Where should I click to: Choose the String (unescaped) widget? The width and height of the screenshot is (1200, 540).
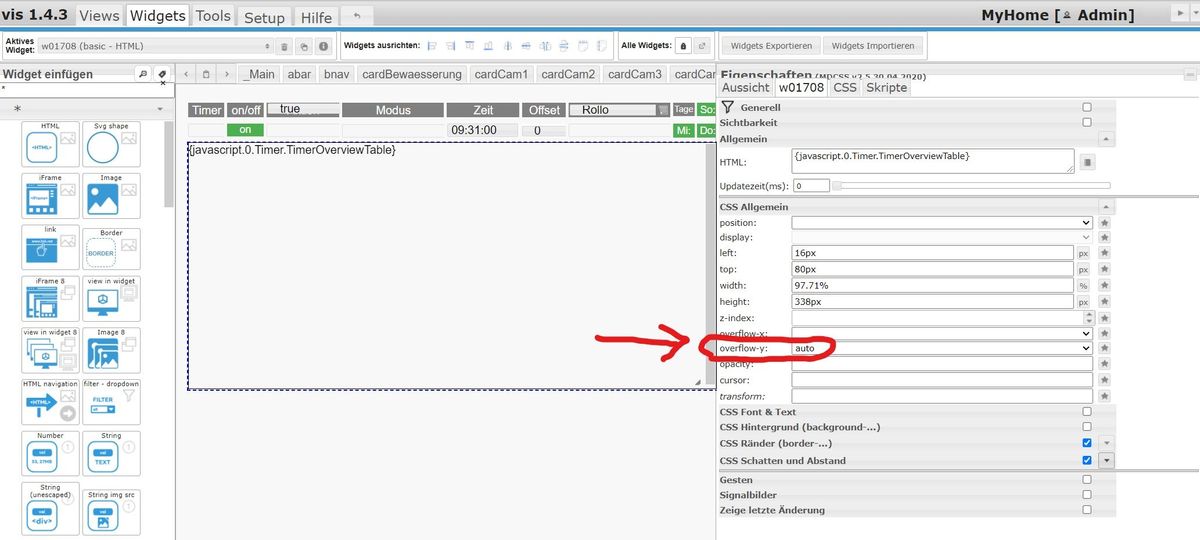point(50,509)
